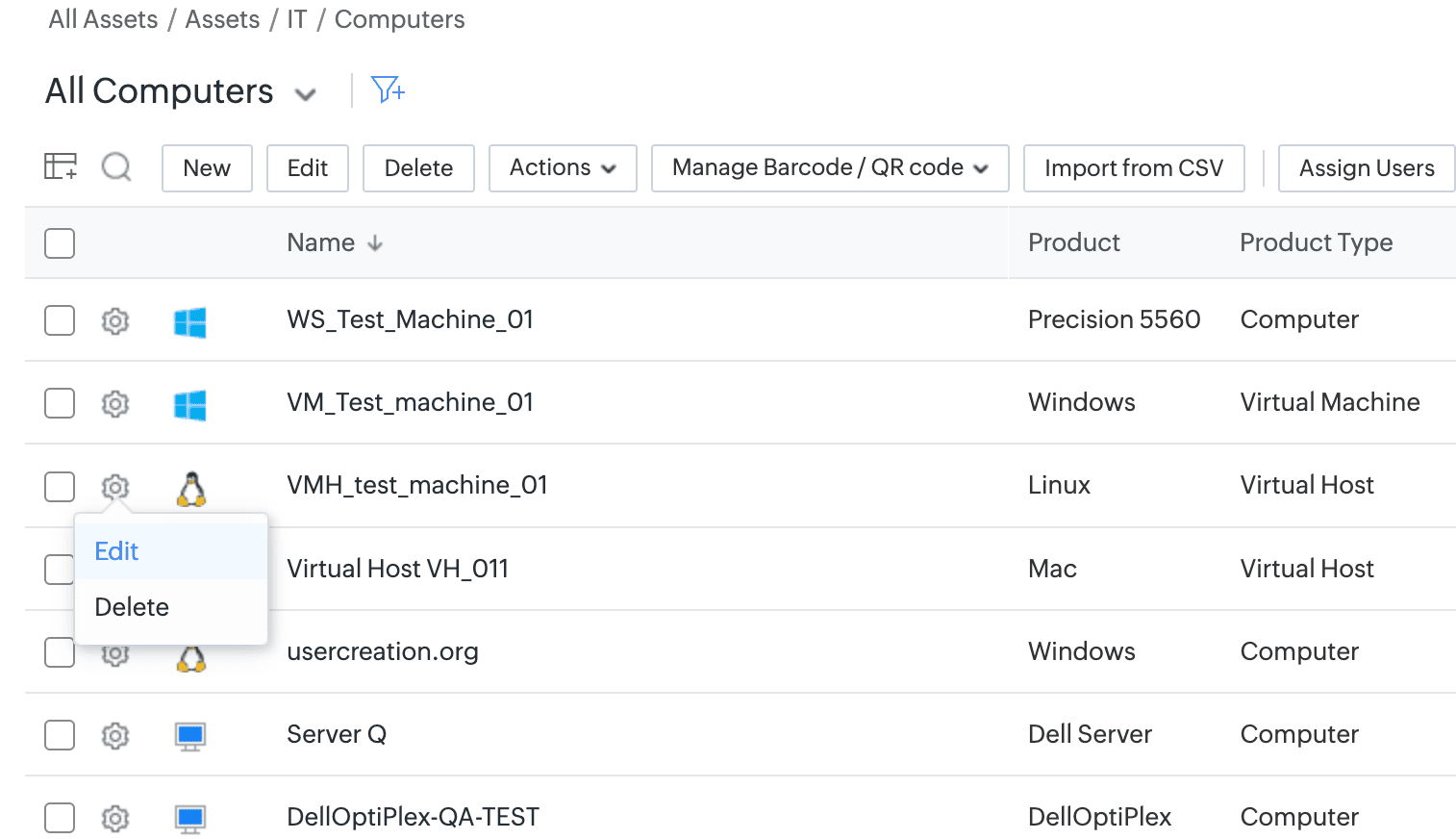Click the Linux penguin icon for VMH_test_machine_01
Viewport: 1456px width, 839px height.
click(x=191, y=489)
